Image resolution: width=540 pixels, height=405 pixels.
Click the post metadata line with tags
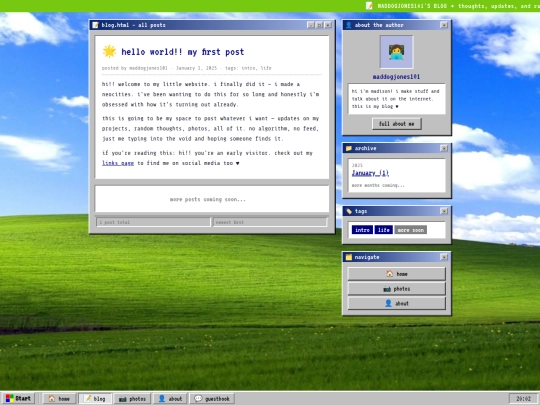click(187, 68)
